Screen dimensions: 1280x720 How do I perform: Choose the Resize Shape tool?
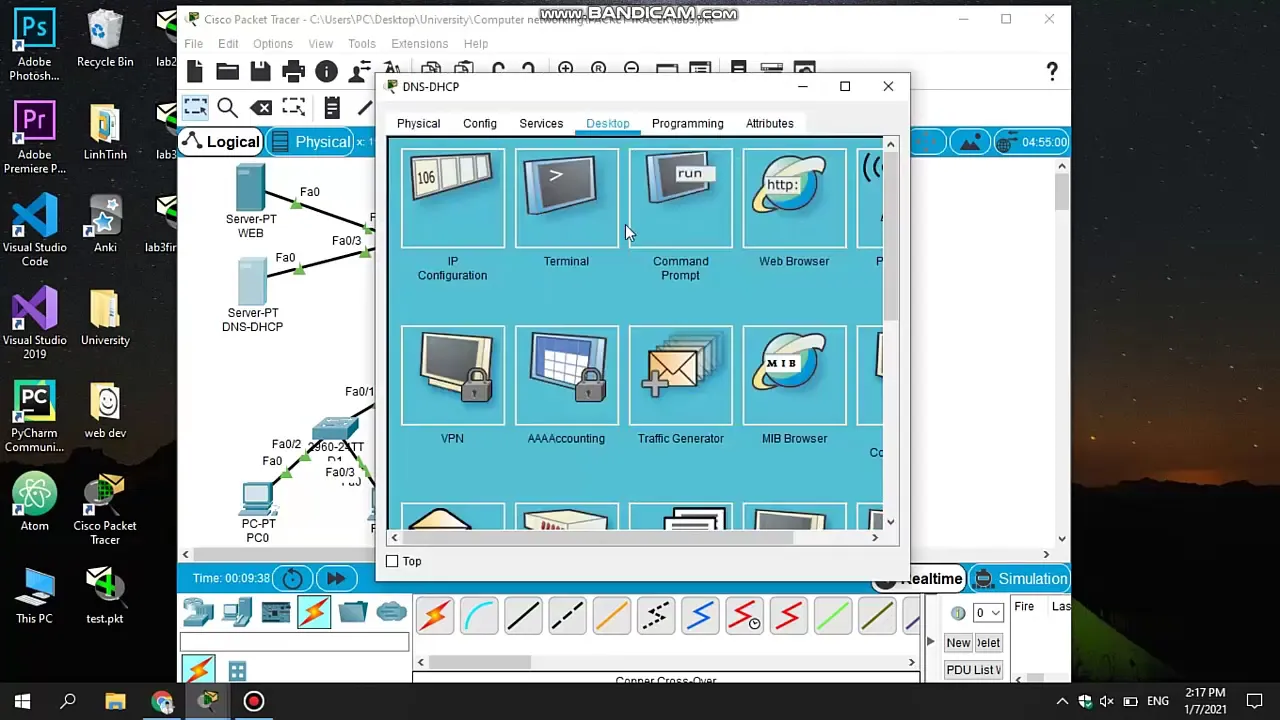pos(293,107)
